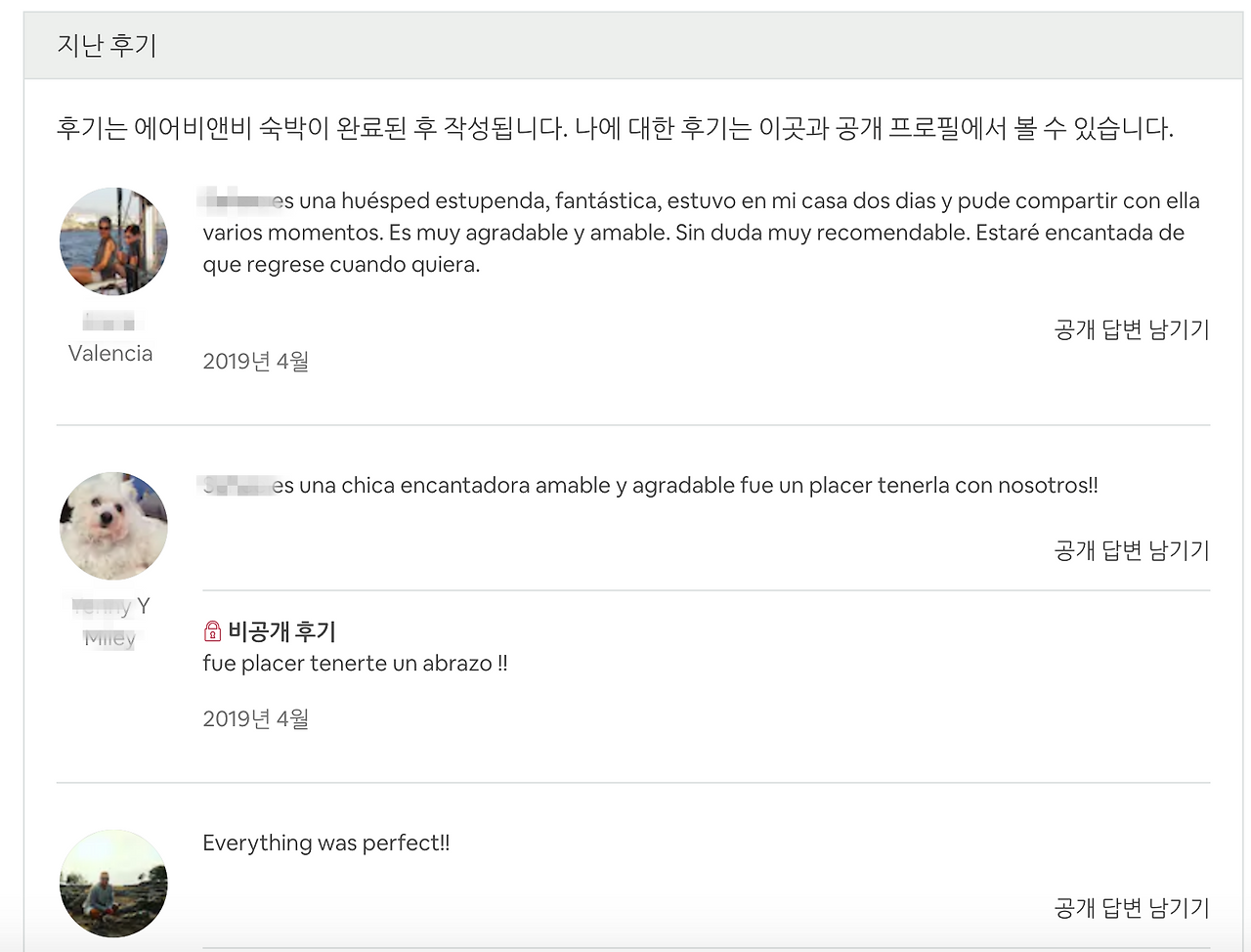Image resolution: width=1251 pixels, height=952 pixels.
Task: Click 공개 답변 남기기 under the chica encantadora review
Action: (1132, 550)
